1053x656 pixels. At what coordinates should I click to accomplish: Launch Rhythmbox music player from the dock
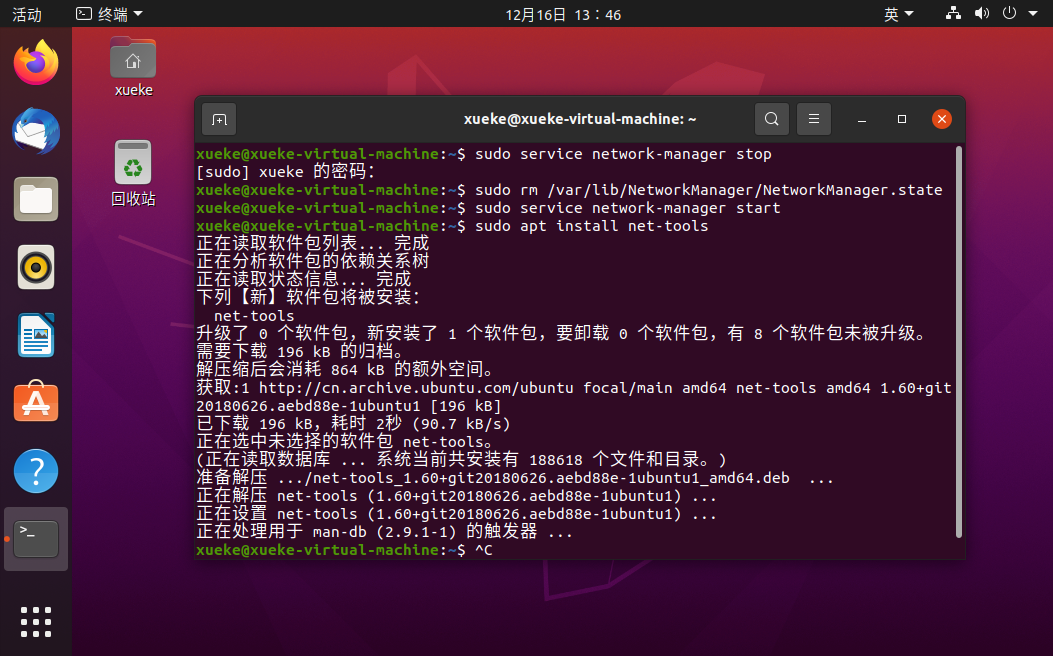[35, 267]
